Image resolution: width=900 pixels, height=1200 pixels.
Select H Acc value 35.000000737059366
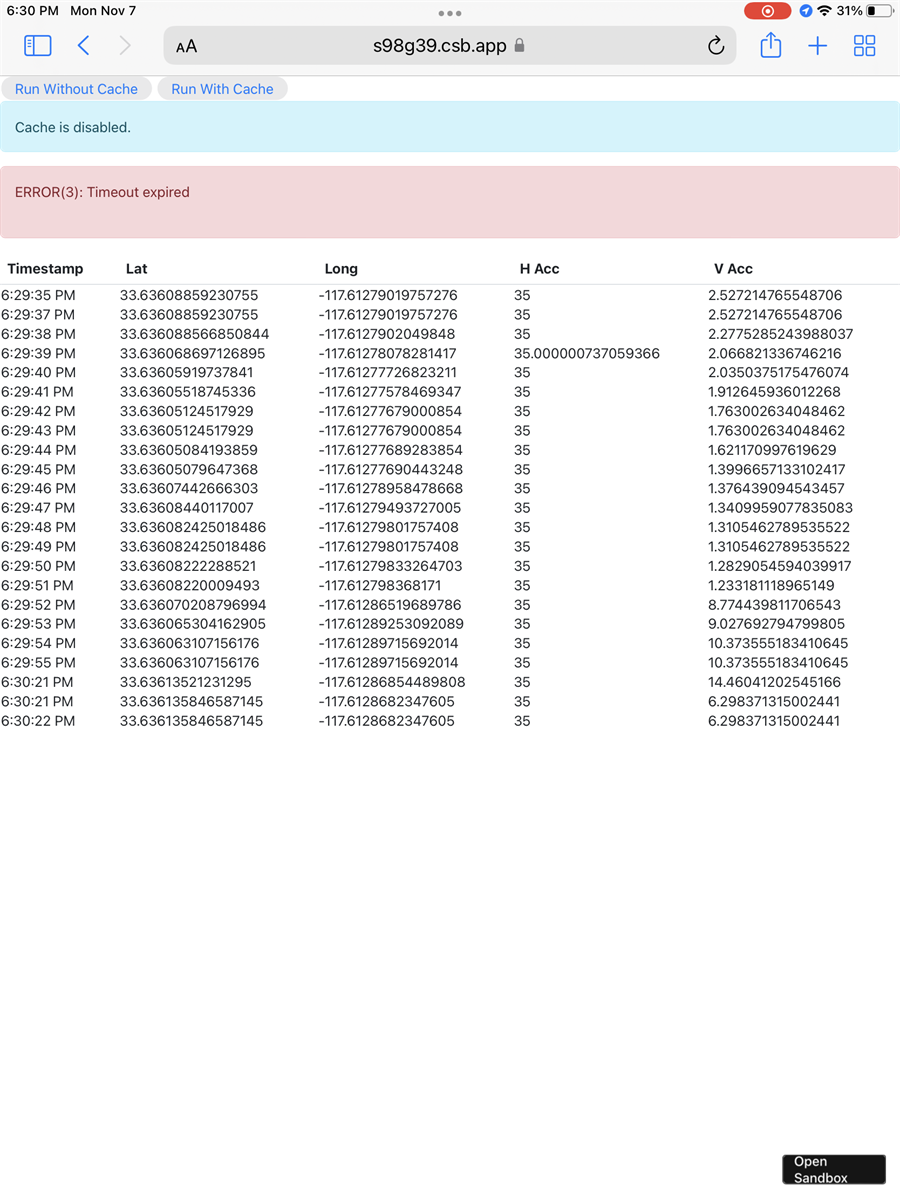[587, 354]
